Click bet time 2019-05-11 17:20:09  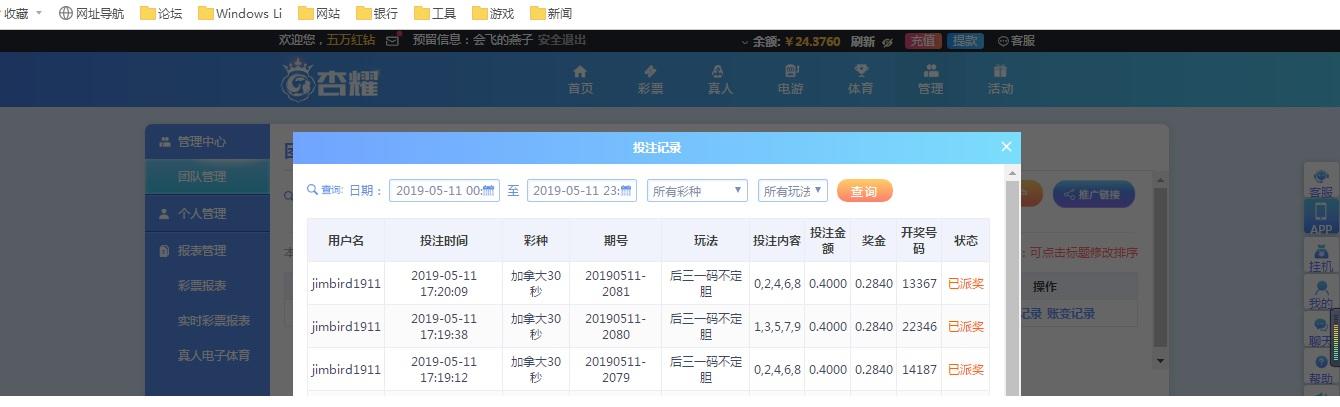443,283
